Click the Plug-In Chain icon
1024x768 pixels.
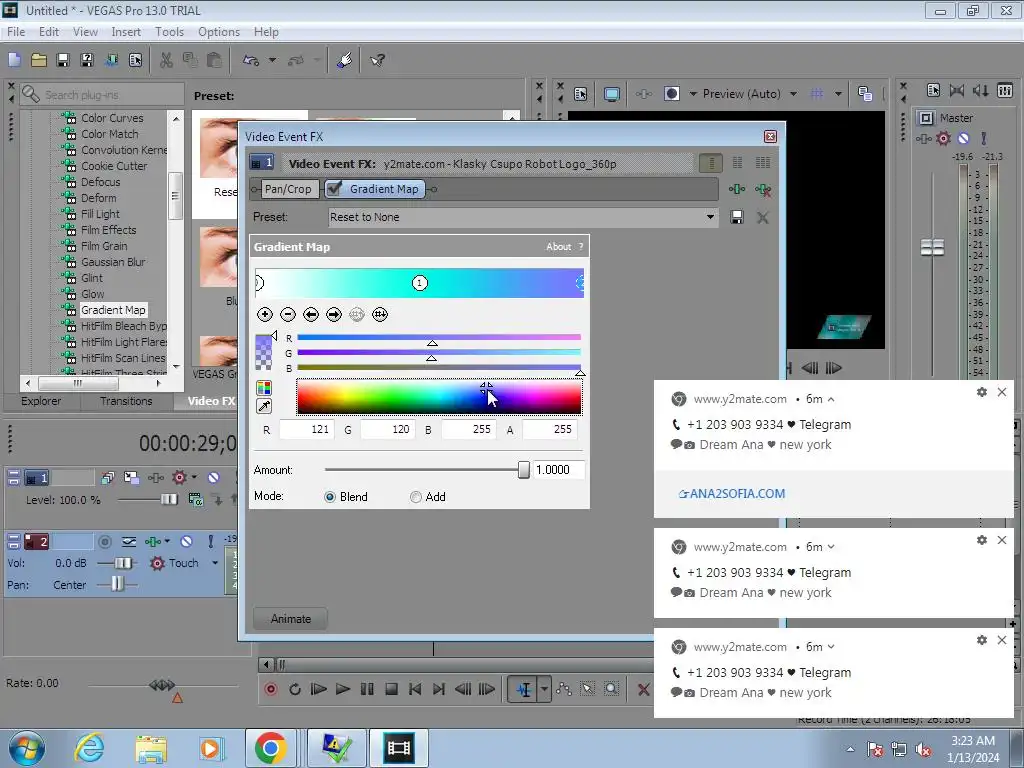(x=737, y=189)
